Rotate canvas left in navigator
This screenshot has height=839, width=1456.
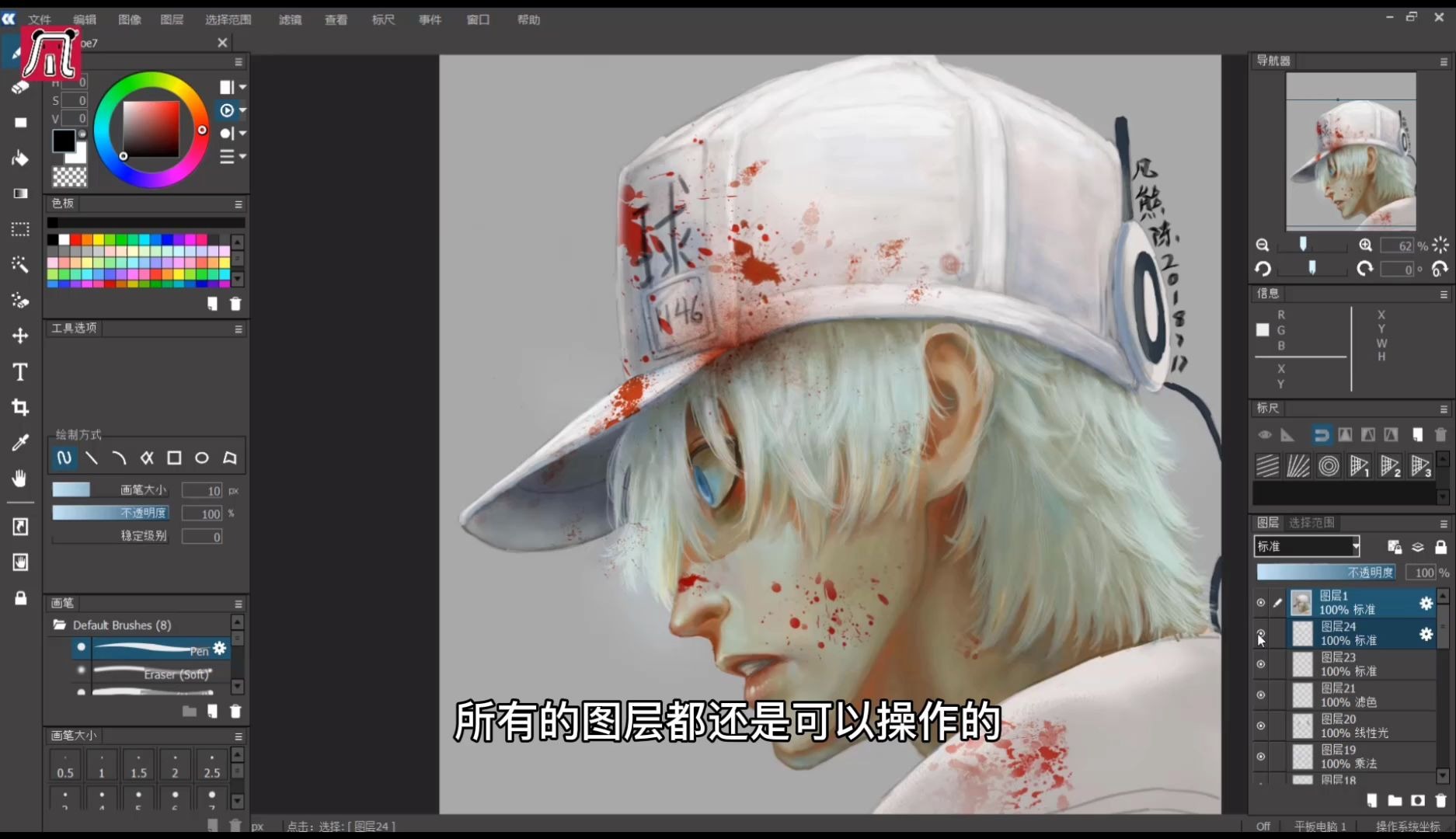1263,269
